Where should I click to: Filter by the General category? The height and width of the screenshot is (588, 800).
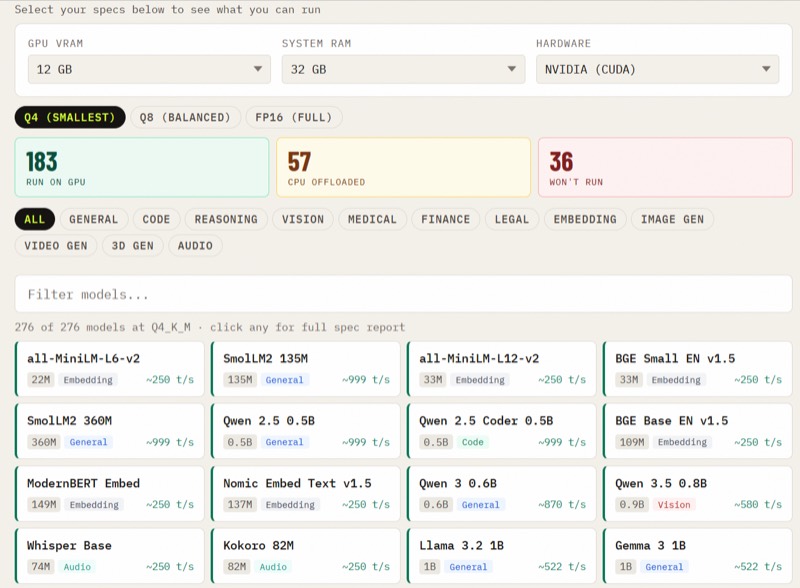[x=93, y=219]
